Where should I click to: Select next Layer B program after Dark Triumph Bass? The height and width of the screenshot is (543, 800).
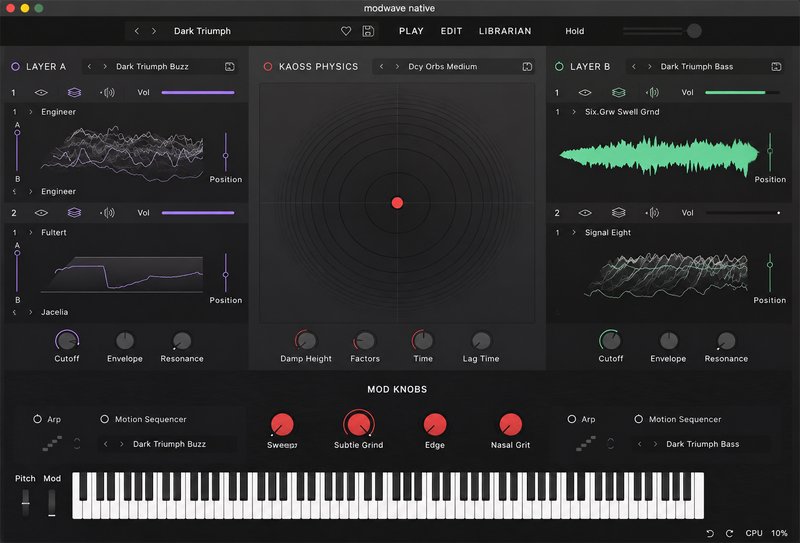649,66
